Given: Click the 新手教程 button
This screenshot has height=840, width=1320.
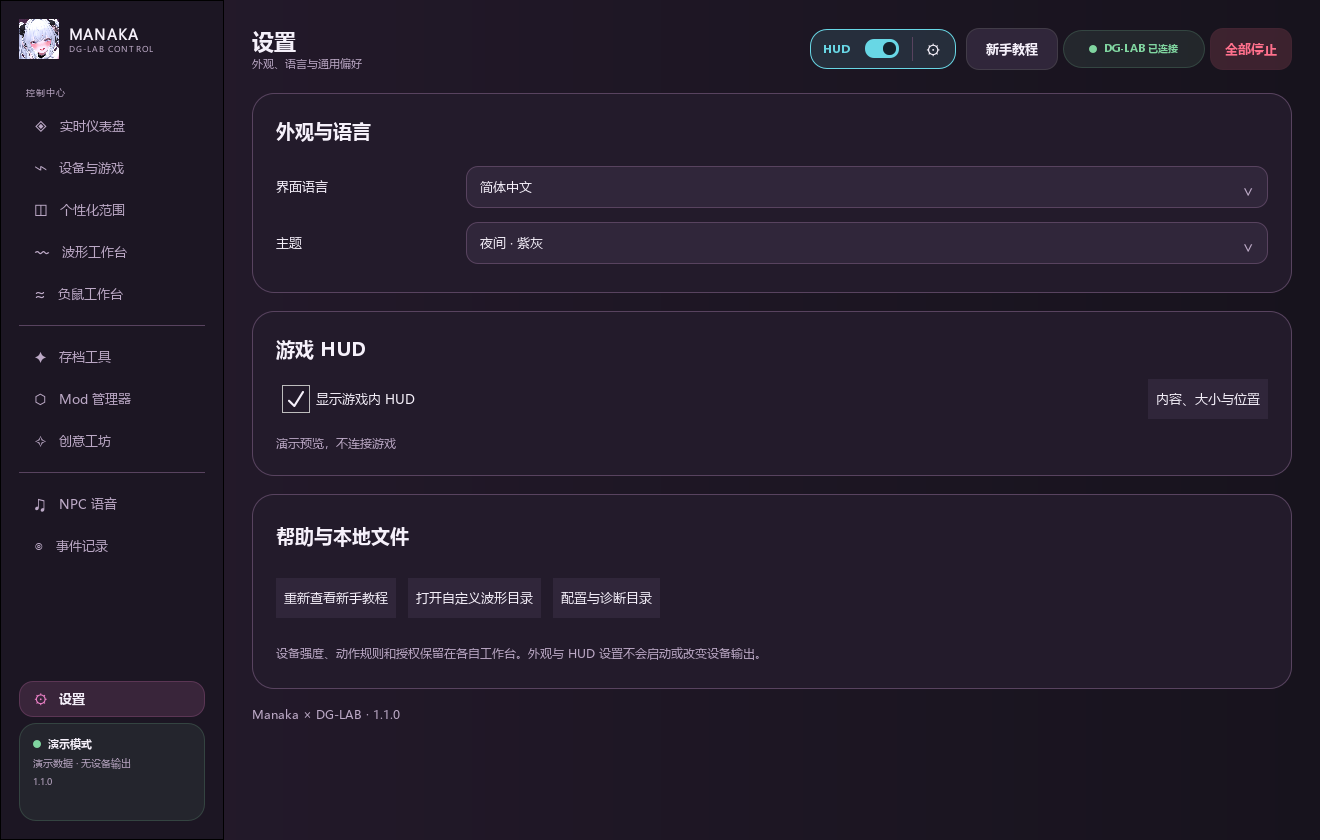Looking at the screenshot, I should (x=1012, y=49).
